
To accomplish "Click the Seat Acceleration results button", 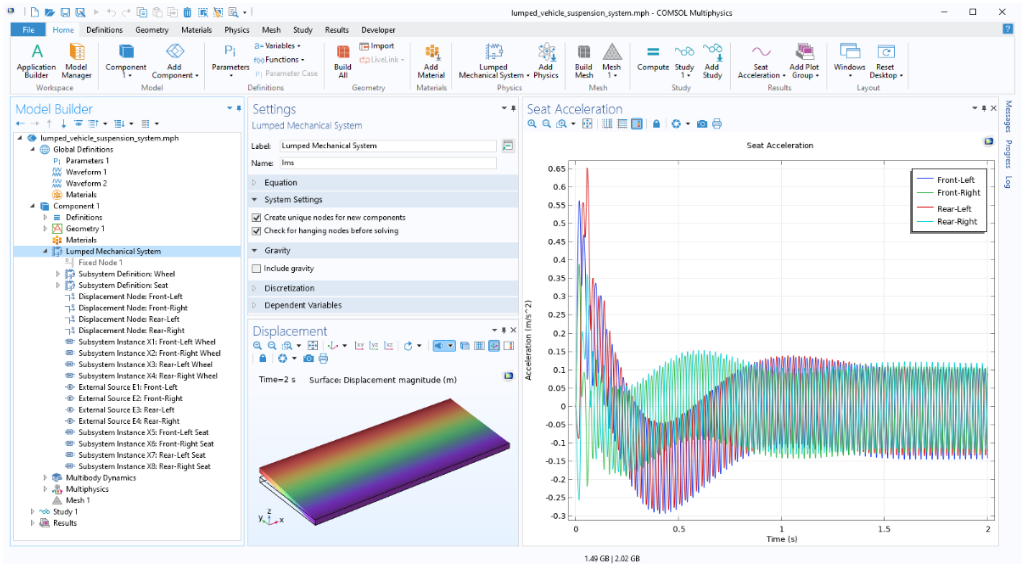I will pyautogui.click(x=761, y=61).
